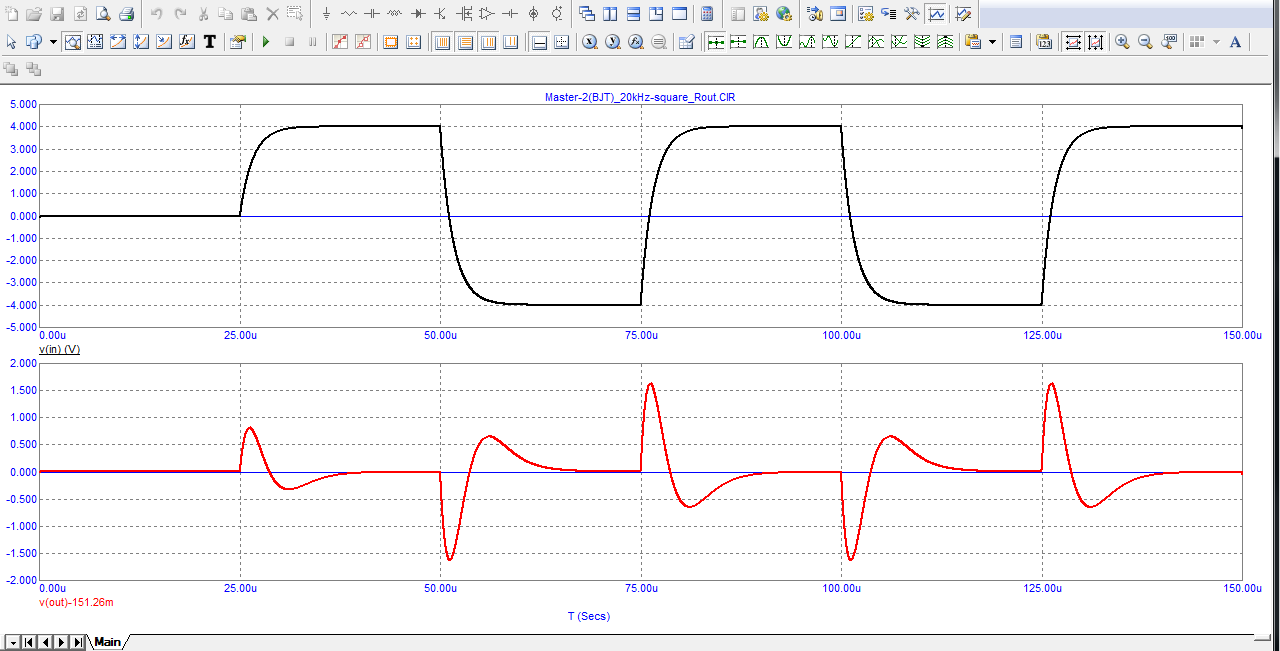Select the Opamp component icon
Image resolution: width=1280 pixels, height=651 pixels.
tap(487, 14)
